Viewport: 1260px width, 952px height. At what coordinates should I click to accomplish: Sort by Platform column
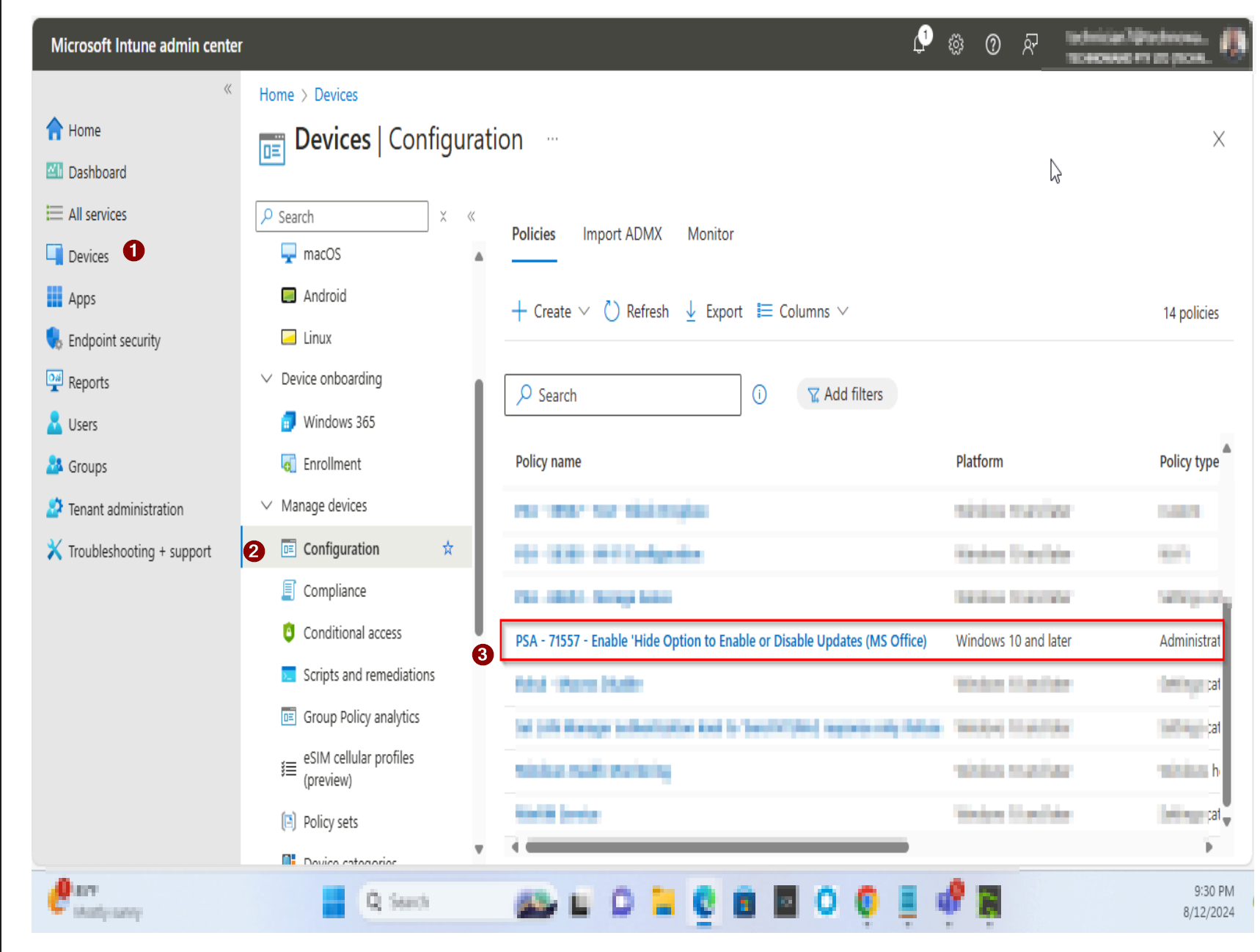click(x=979, y=461)
